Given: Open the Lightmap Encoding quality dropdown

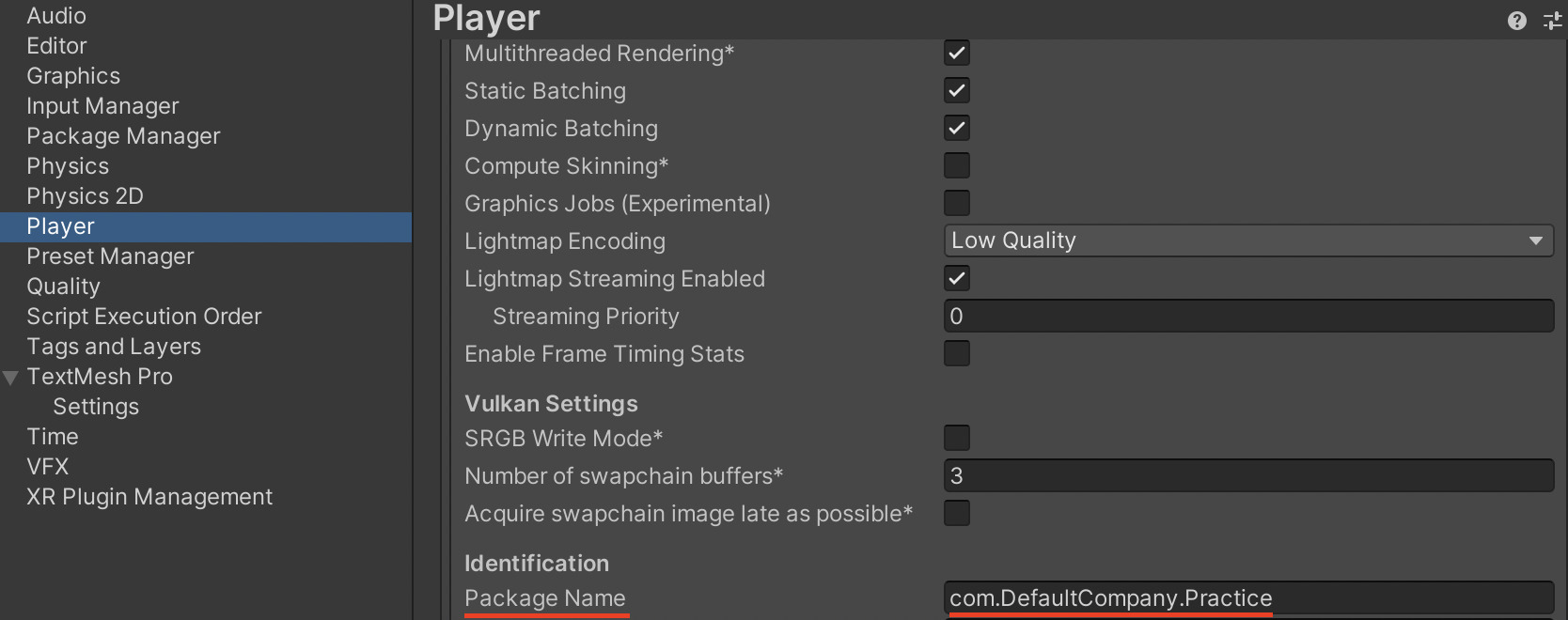Looking at the screenshot, I should click(1247, 240).
